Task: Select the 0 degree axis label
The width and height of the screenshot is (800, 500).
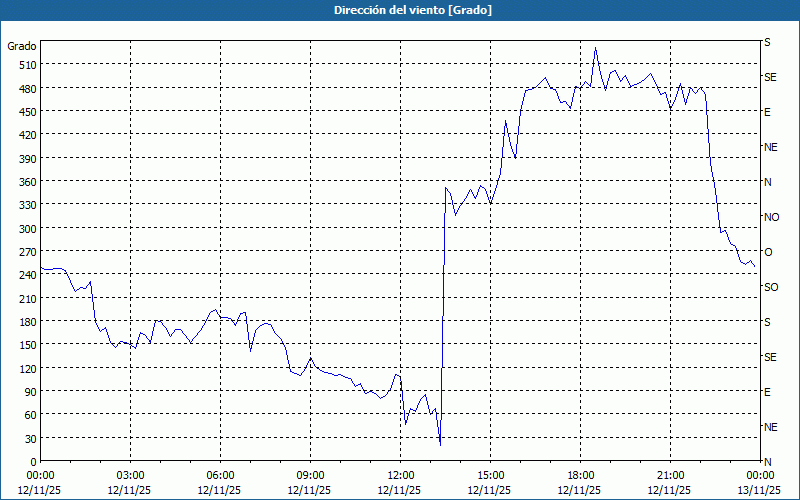Action: [34, 462]
